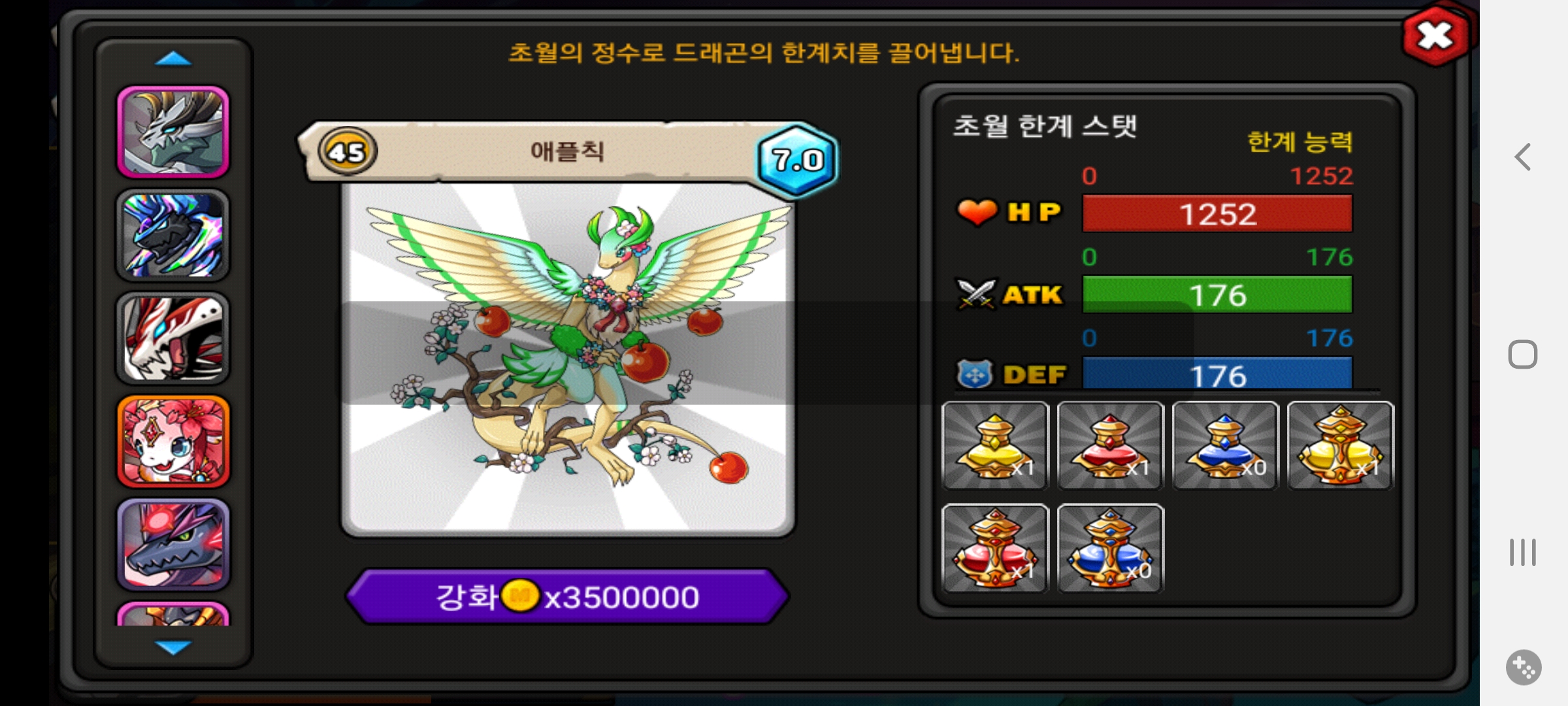
Task: Open the game tools floating controller icon
Action: [1524, 667]
